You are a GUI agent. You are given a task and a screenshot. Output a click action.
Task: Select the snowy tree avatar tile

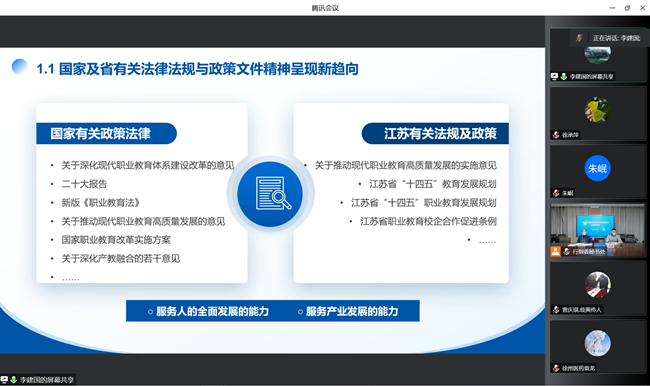[598, 346]
